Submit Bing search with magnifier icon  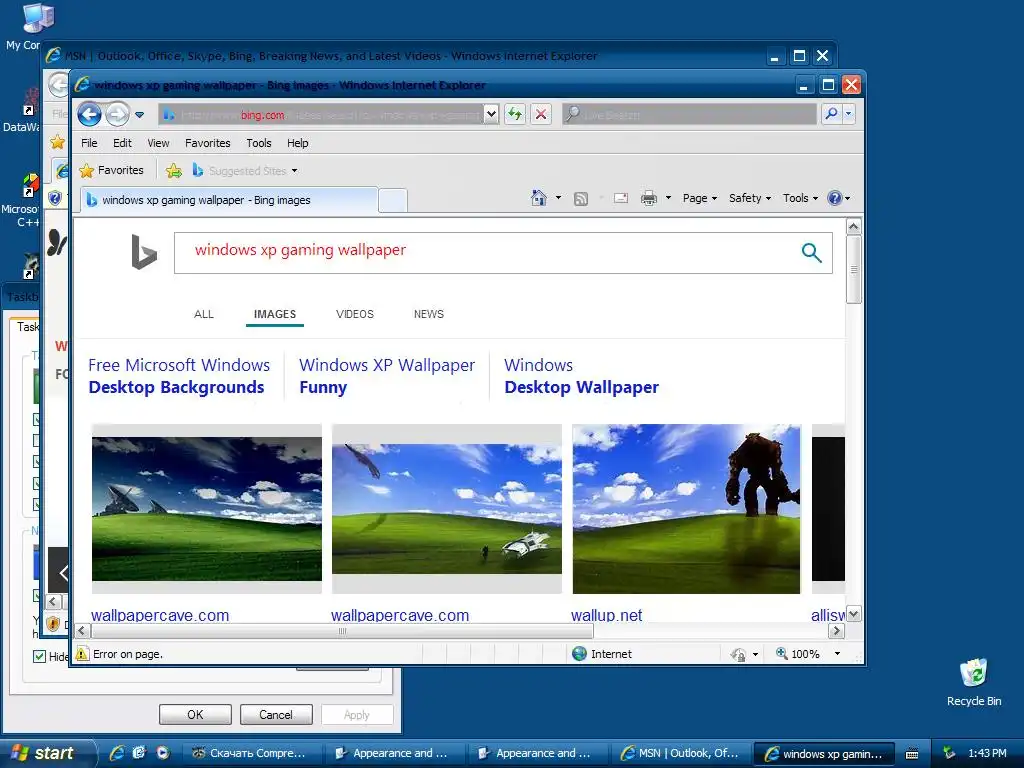point(811,253)
